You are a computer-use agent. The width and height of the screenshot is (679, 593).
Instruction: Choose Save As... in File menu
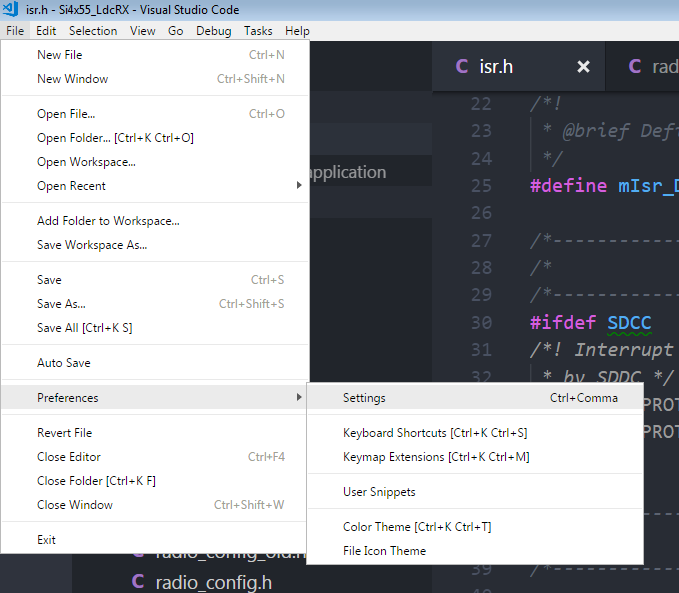61,304
